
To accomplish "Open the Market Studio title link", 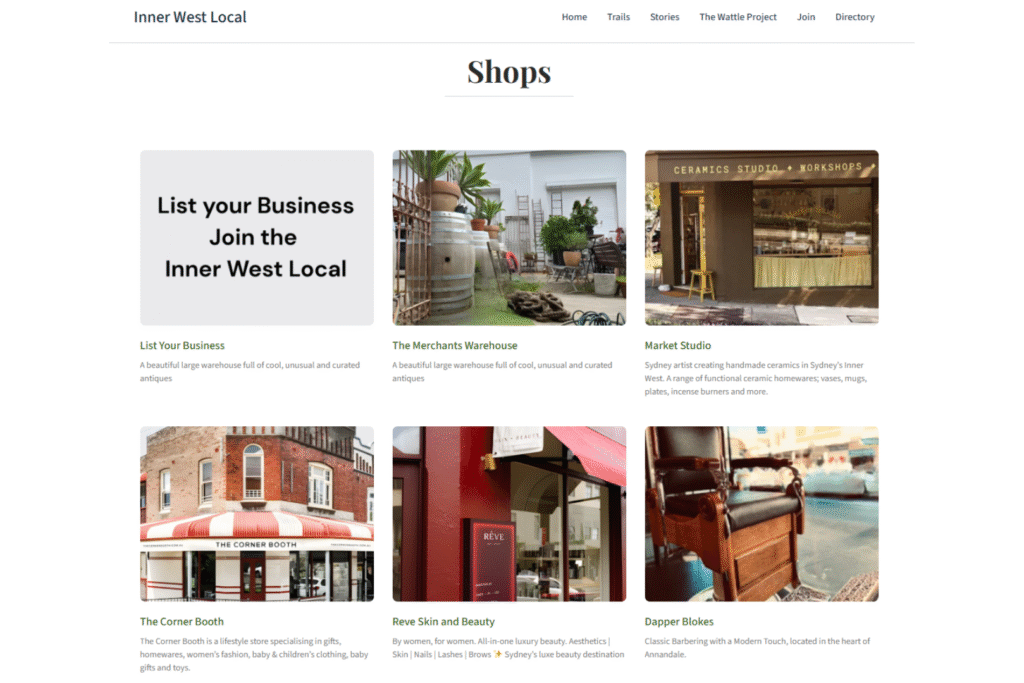I will [678, 345].
